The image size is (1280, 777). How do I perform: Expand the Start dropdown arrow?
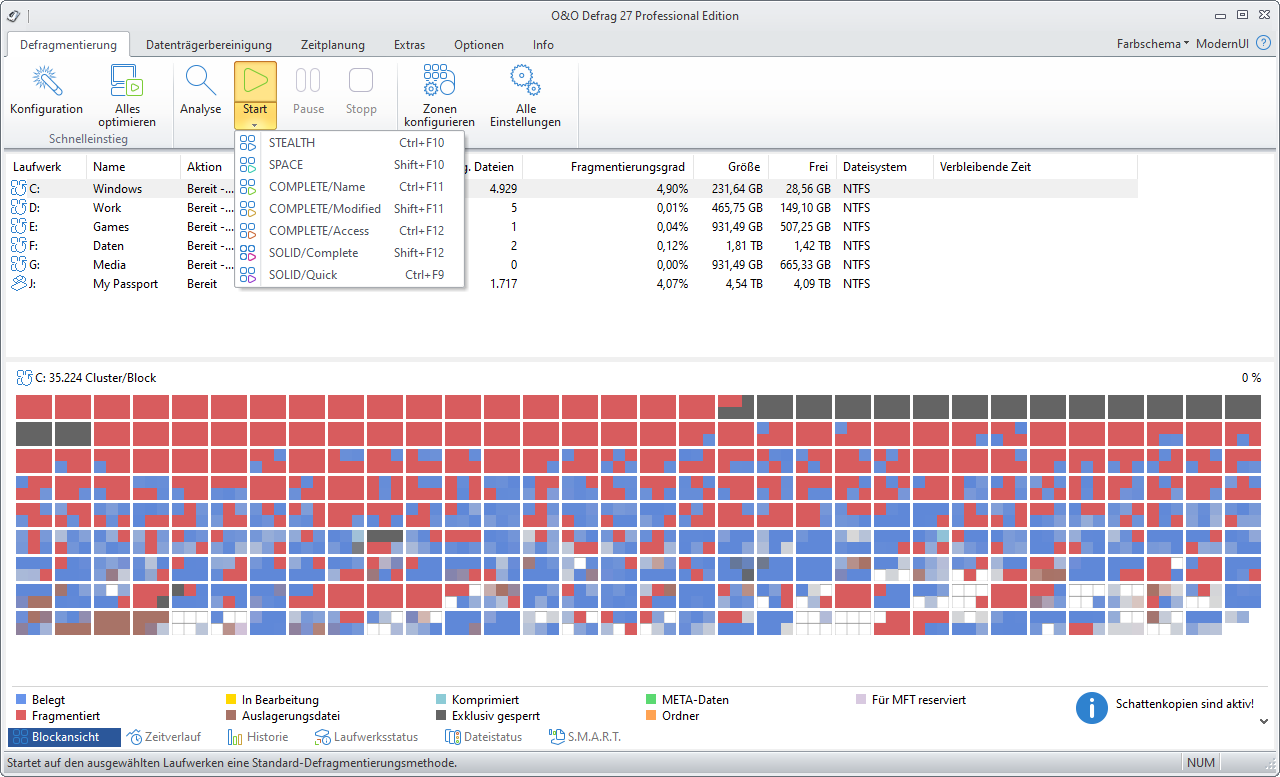tap(255, 124)
